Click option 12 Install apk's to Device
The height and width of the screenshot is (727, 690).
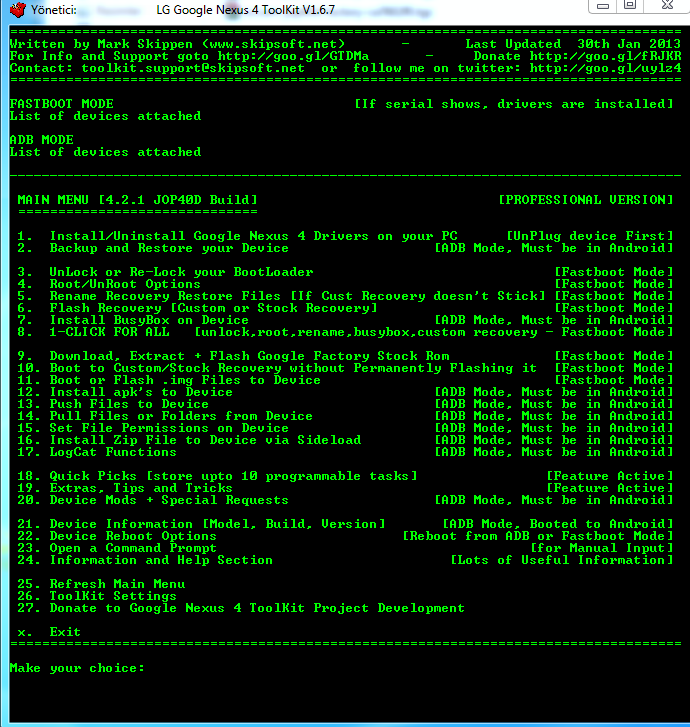tap(125, 393)
